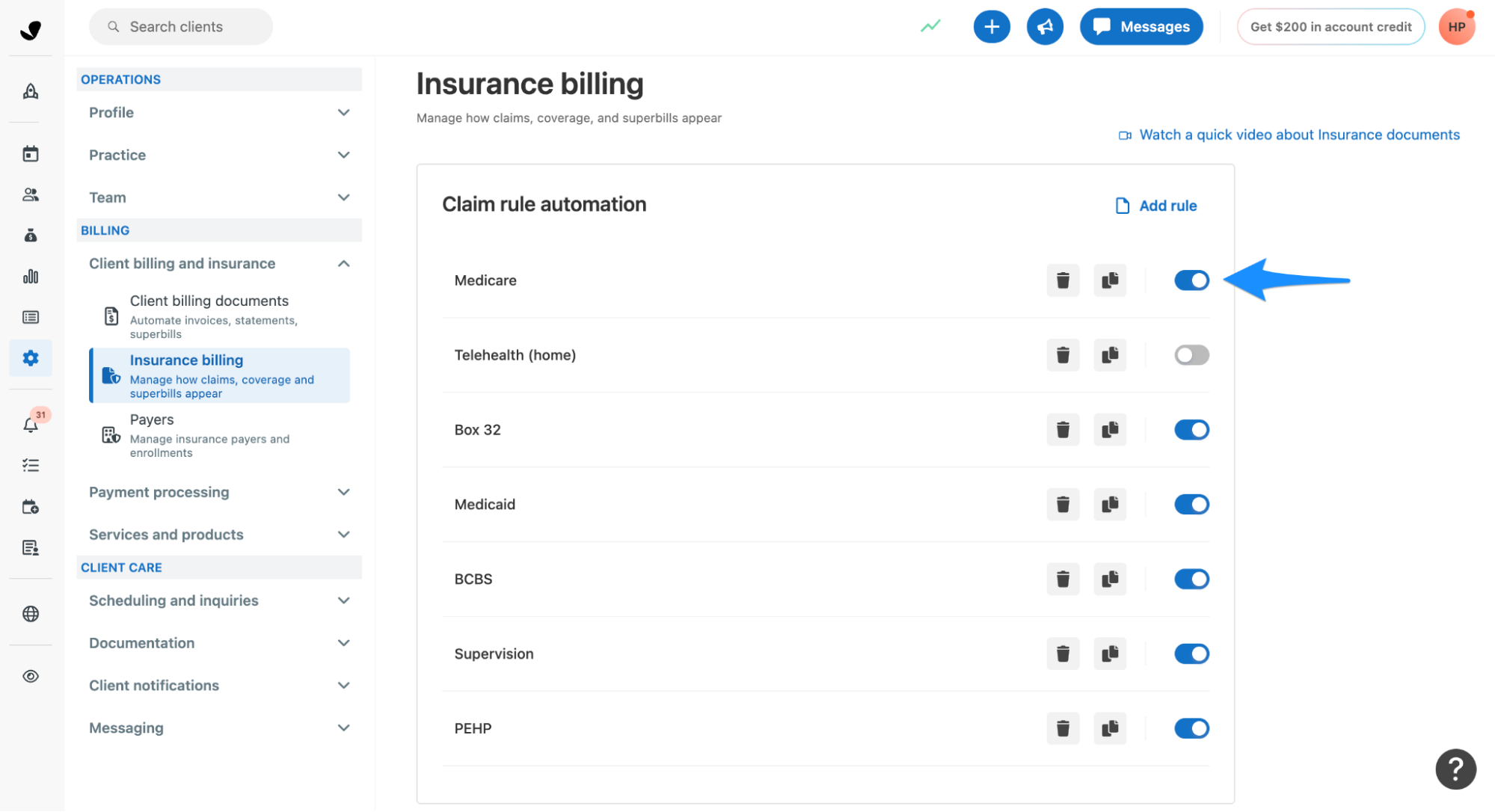Delete the Box 32 rule
The height and width of the screenshot is (812, 1495).
pos(1062,430)
